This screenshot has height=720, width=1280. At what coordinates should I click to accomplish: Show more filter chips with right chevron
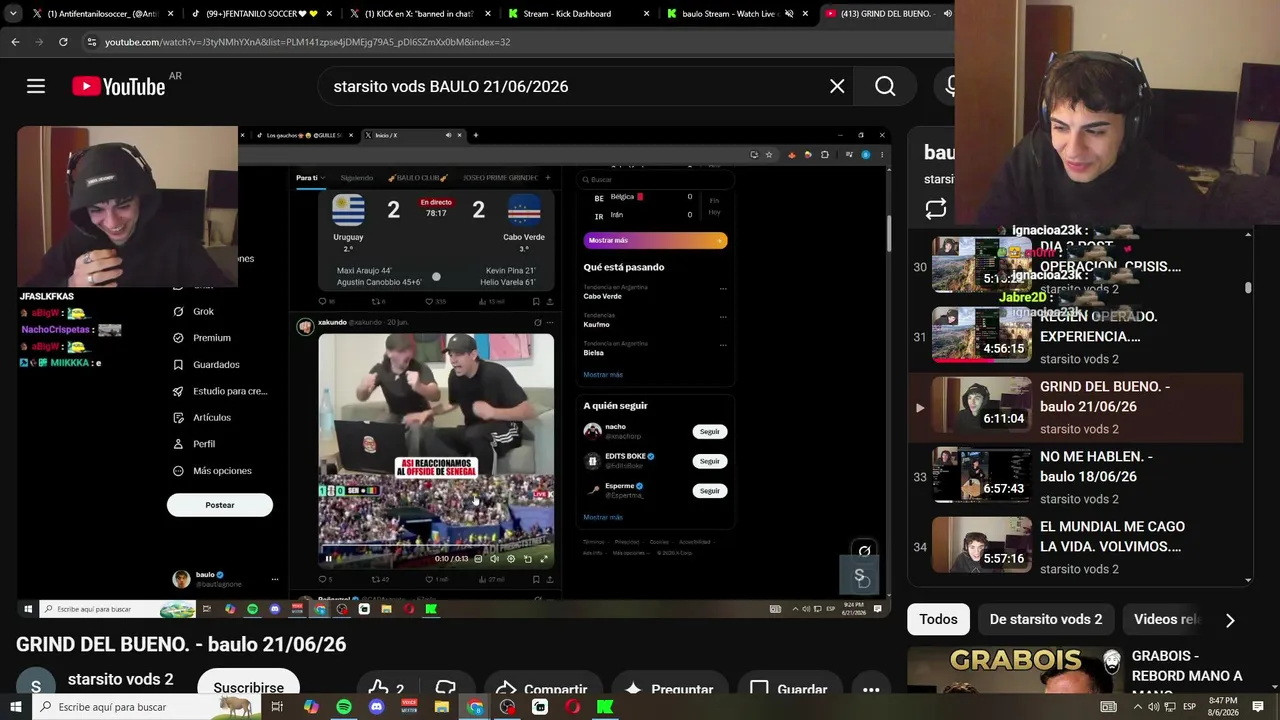pos(1230,620)
